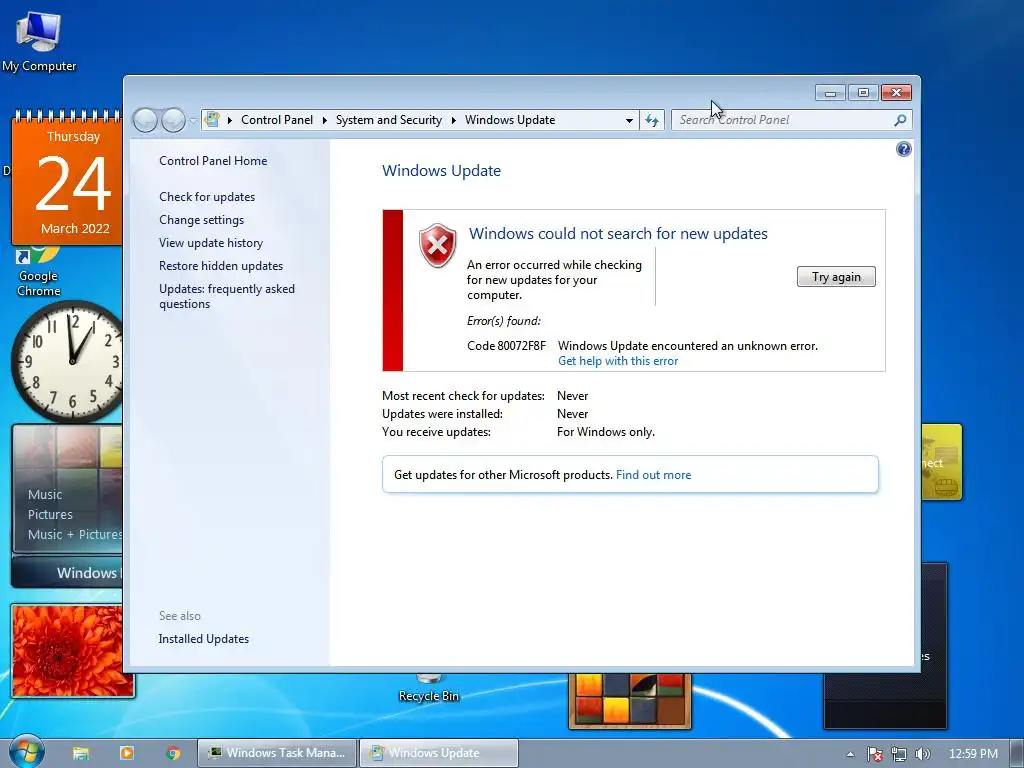Click the red error shield icon

click(x=438, y=246)
